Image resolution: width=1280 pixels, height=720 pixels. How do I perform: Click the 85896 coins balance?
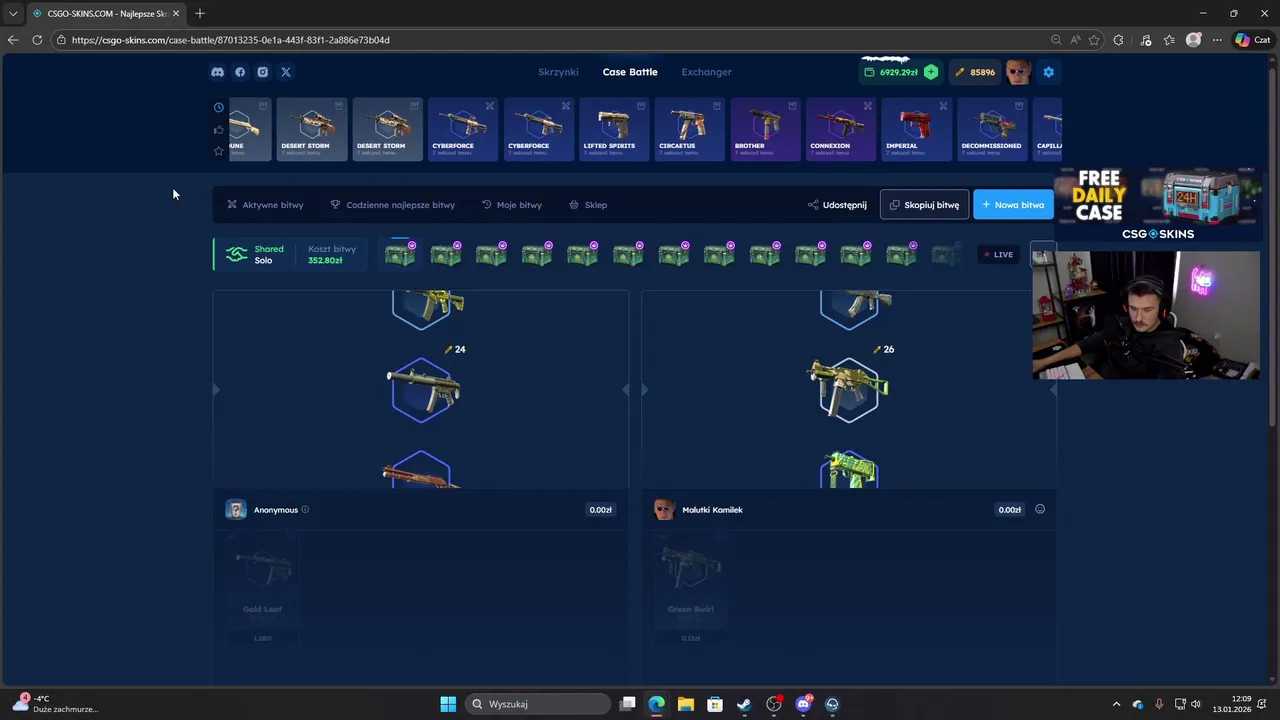[975, 72]
